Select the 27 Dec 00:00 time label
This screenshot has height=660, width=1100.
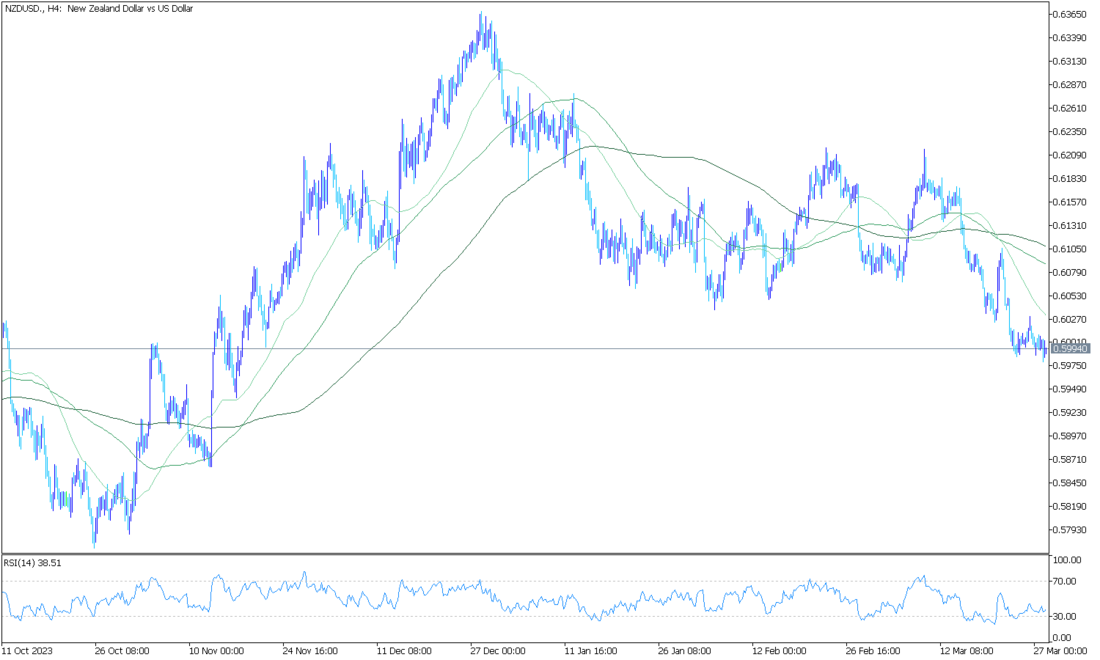click(497, 648)
